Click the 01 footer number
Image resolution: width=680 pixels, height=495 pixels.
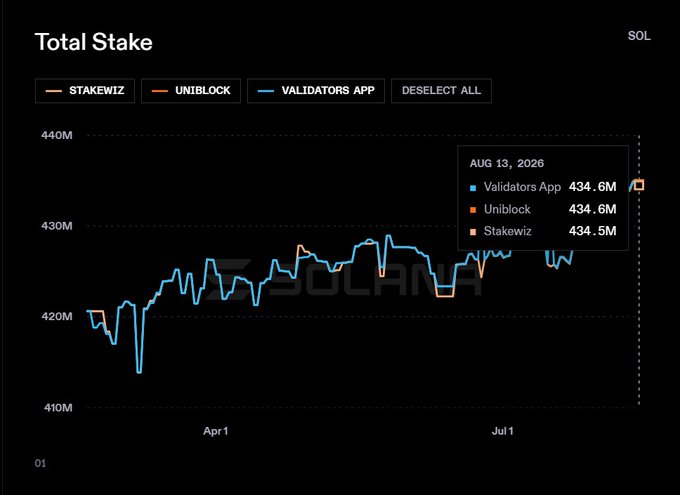coord(40,463)
